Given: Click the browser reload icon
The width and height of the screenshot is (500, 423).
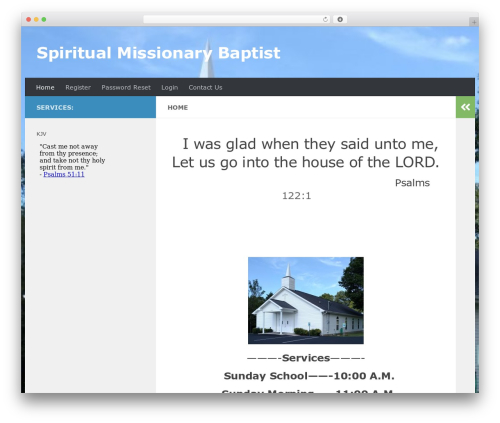Looking at the screenshot, I should click(325, 20).
